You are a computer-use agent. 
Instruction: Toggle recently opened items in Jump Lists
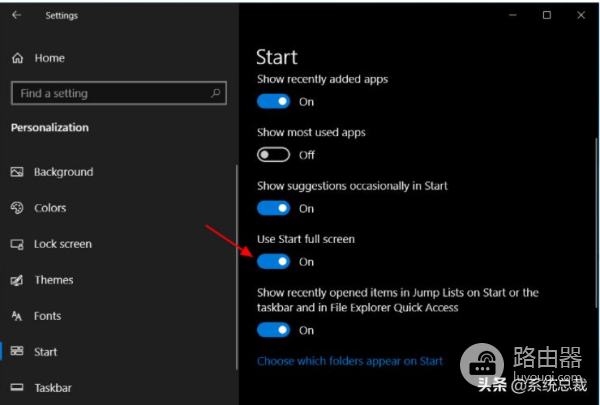pos(273,330)
